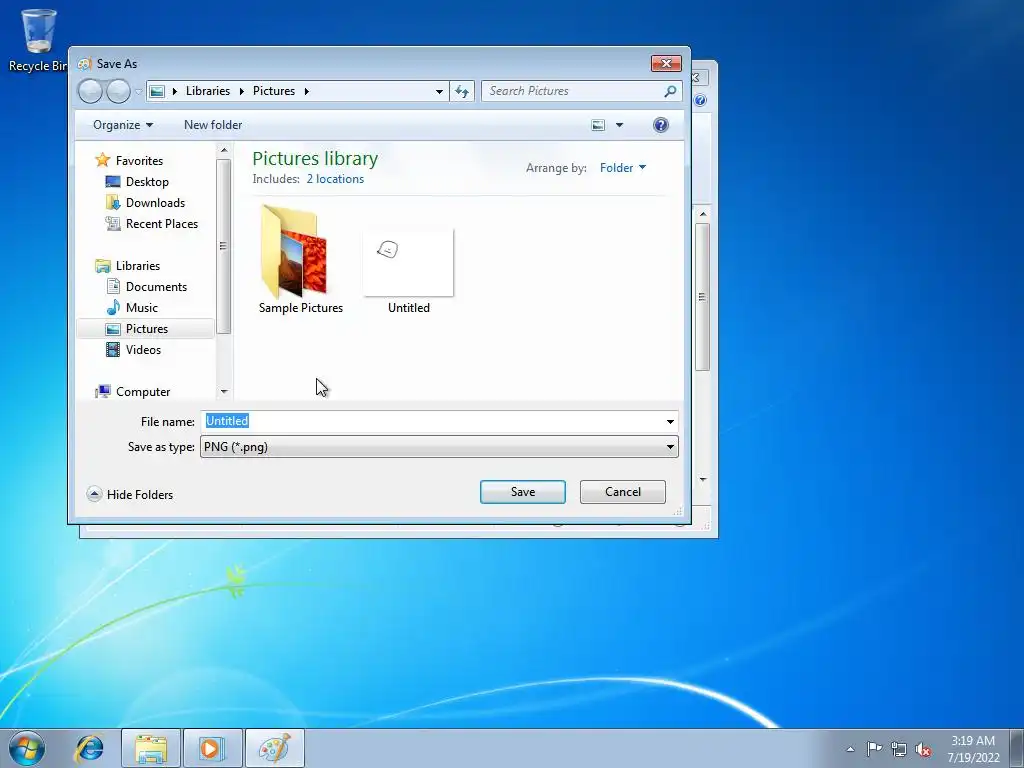Click the Videos film icon in sidebar
Image resolution: width=1024 pixels, height=768 pixels.
[x=113, y=349]
